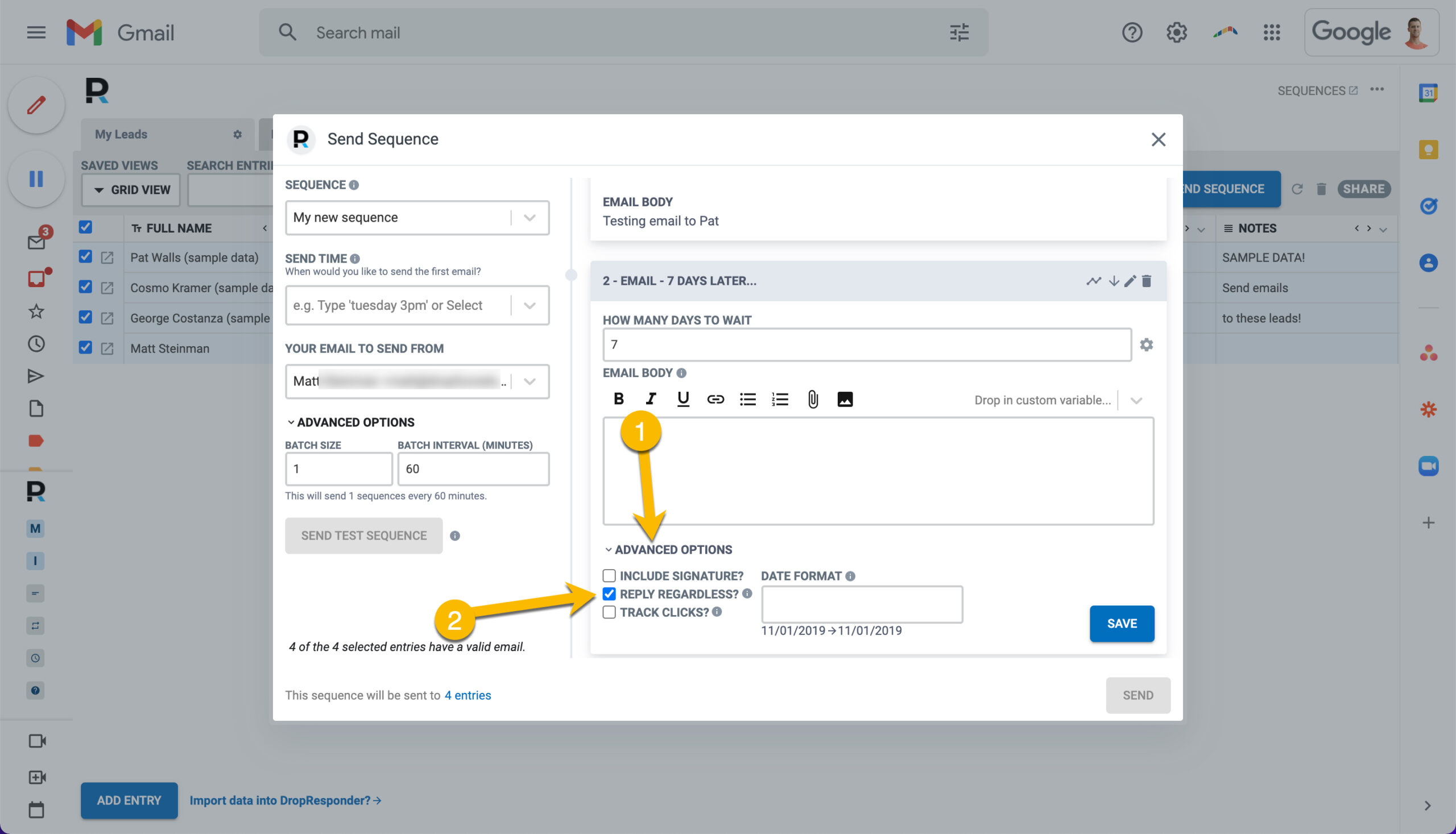Image resolution: width=1456 pixels, height=834 pixels.
Task: Toggle italic formatting in email body
Action: (x=650, y=399)
